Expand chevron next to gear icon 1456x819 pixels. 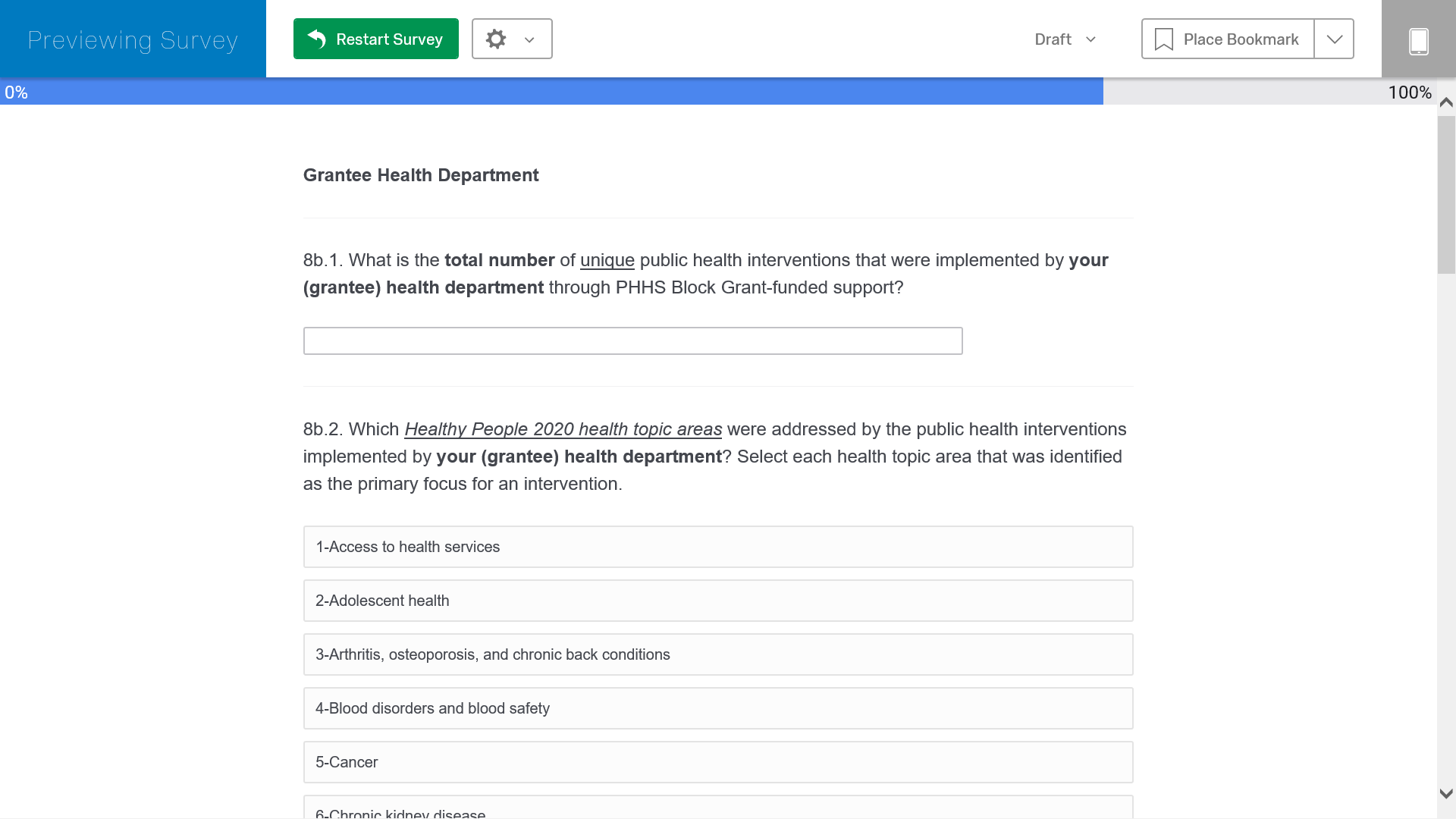click(529, 39)
